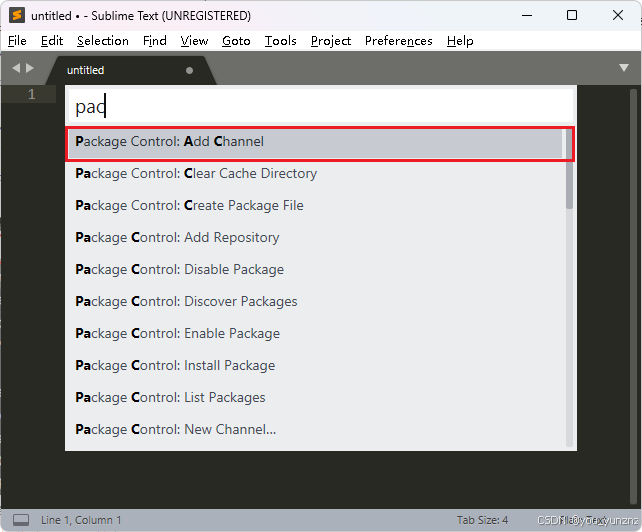Select 'Package Control: List Packages'
The image size is (642, 532).
[x=315, y=397]
